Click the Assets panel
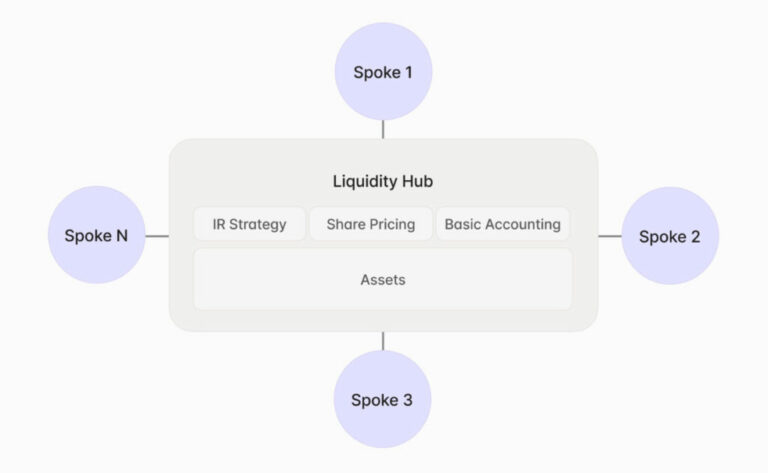768x473 pixels. [382, 280]
